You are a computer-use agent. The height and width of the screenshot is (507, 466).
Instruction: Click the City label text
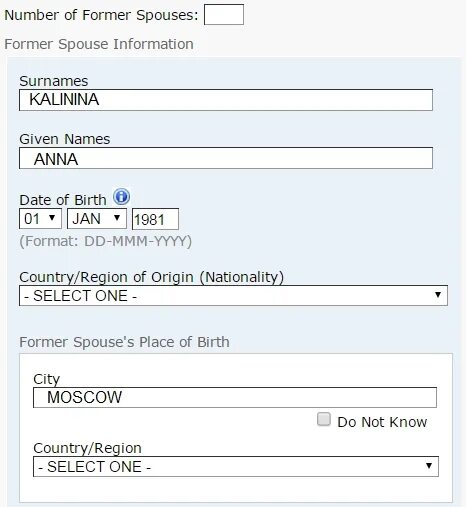(46, 379)
